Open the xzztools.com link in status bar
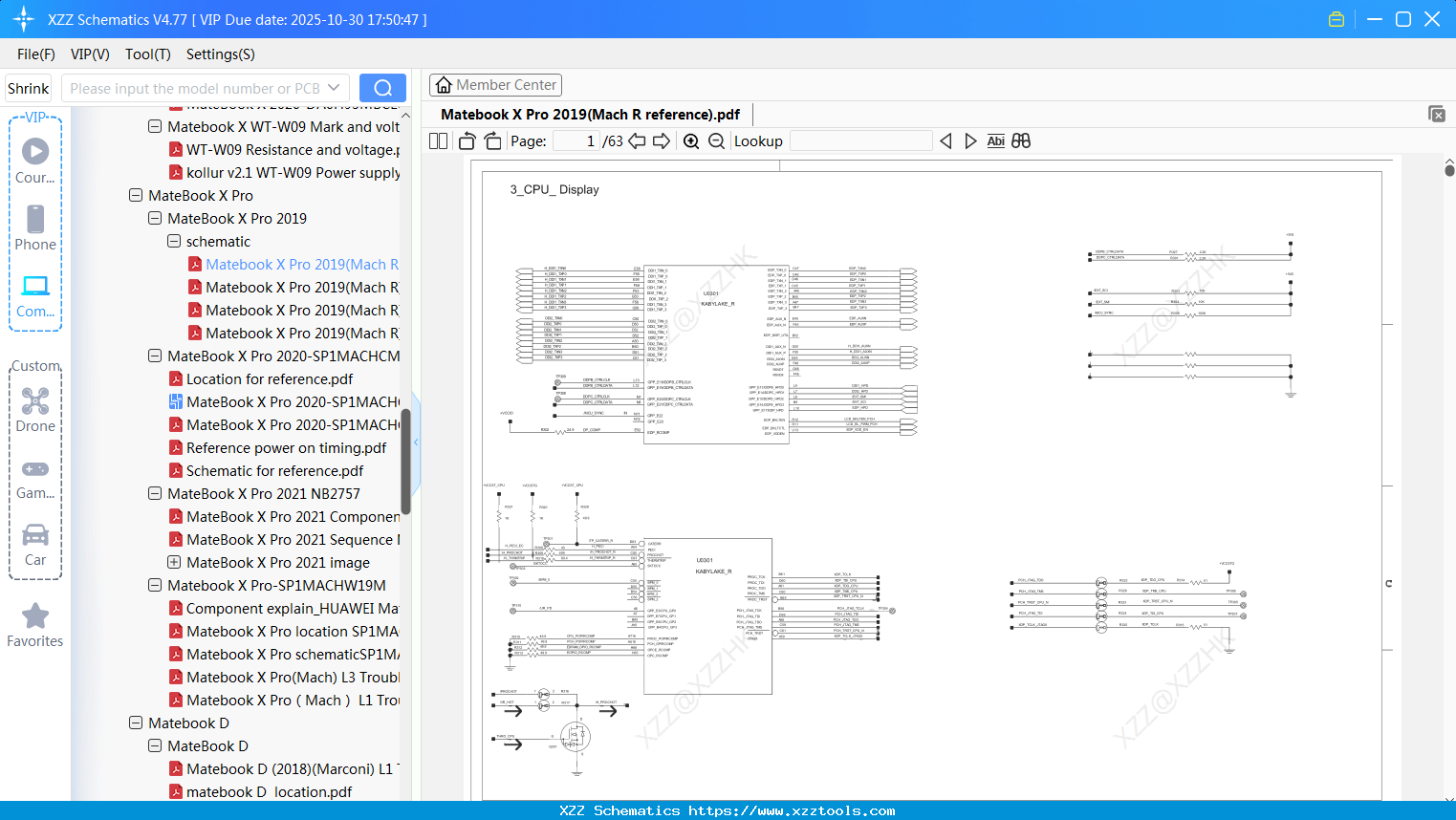The height and width of the screenshot is (820, 1456). [x=792, y=810]
